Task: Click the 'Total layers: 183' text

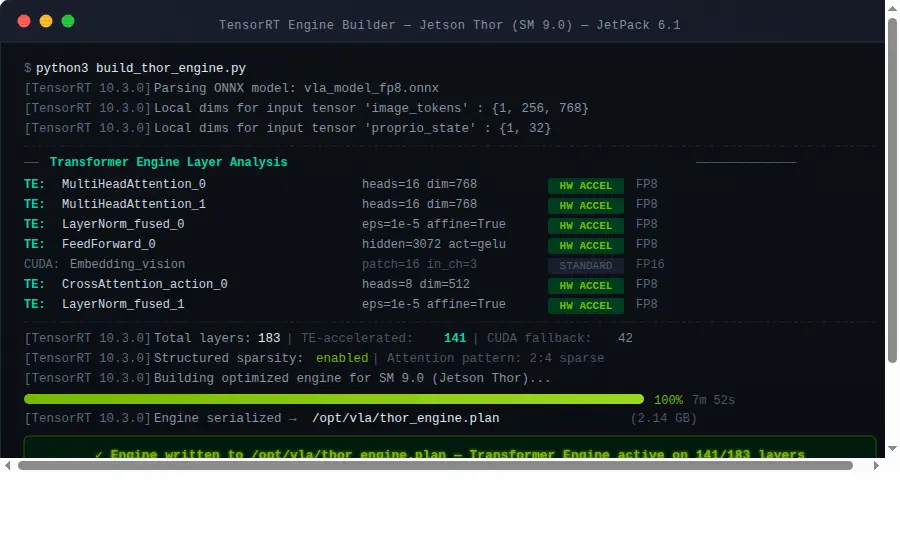Action: point(217,339)
